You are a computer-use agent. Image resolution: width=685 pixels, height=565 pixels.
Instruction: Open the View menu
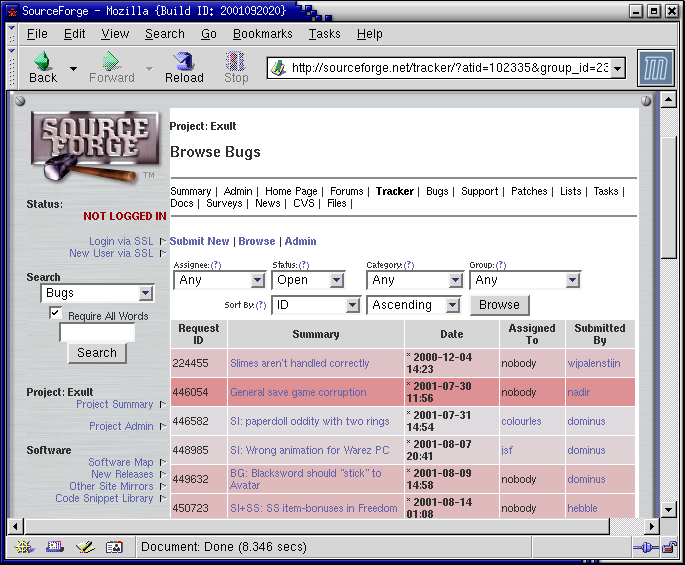pos(115,34)
